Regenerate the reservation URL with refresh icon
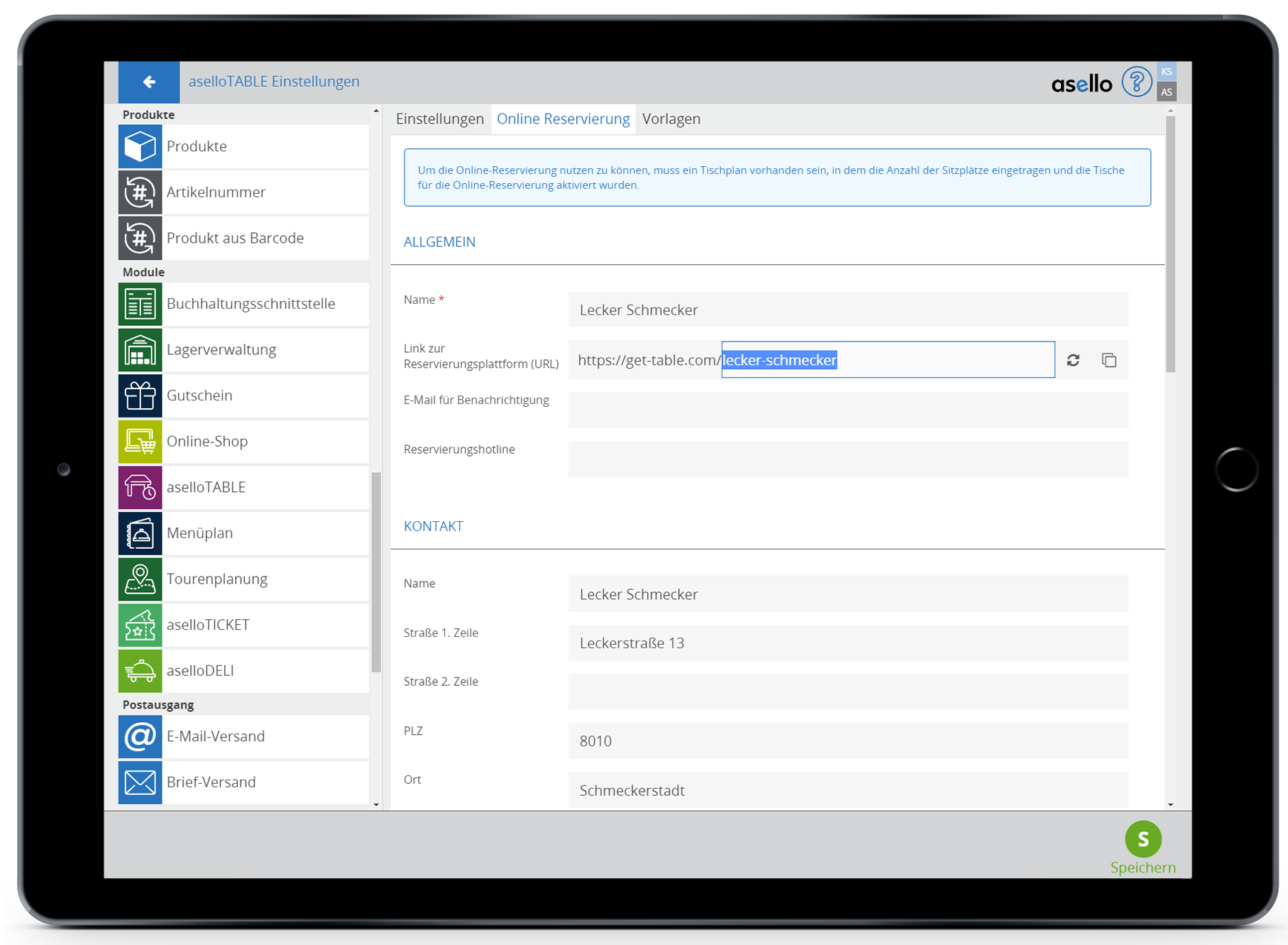The height and width of the screenshot is (945, 1288). pos(1073,361)
